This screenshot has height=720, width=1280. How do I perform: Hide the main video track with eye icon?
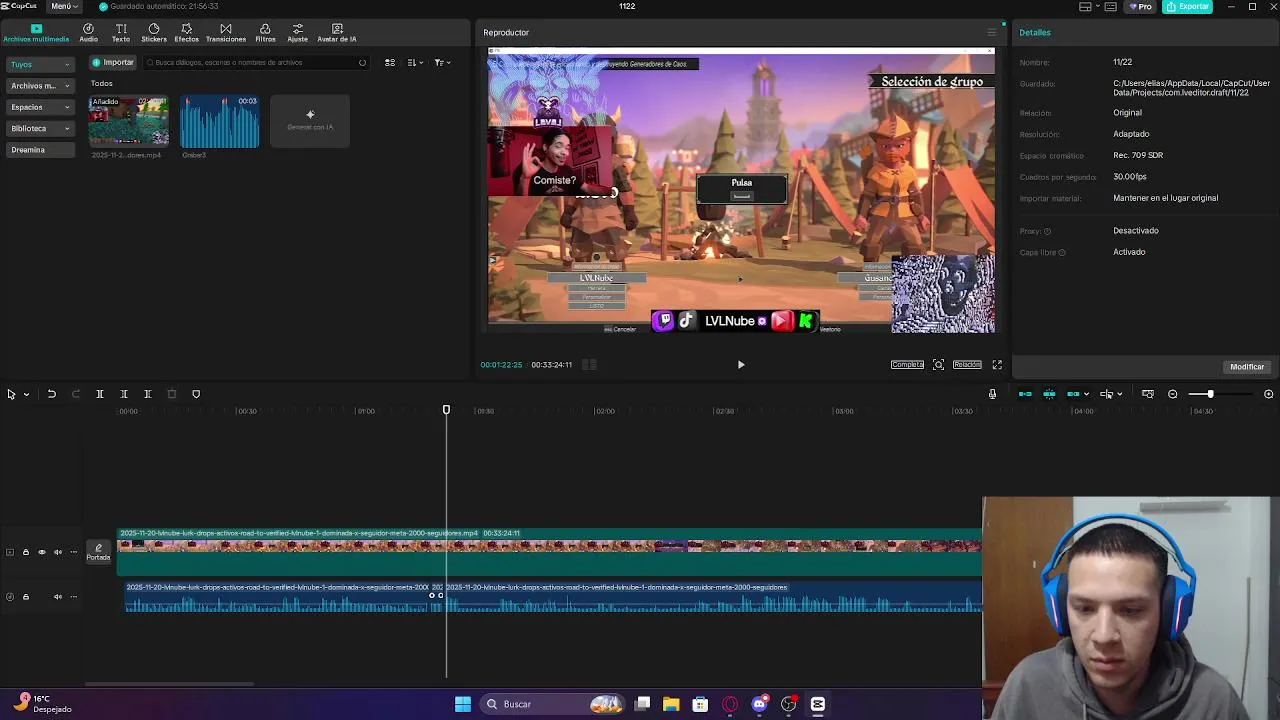(x=42, y=552)
